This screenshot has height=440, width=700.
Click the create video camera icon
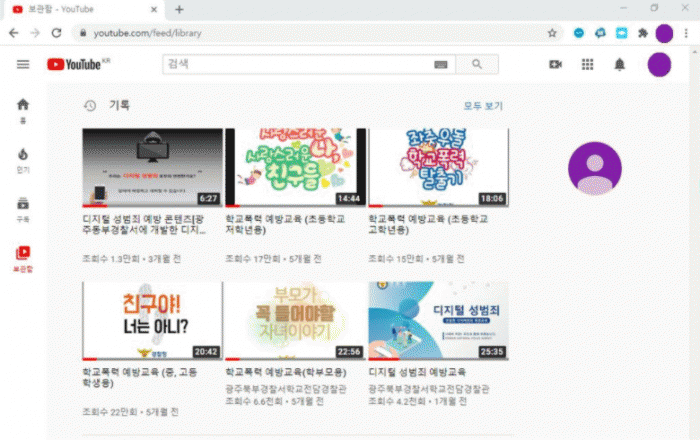pyautogui.click(x=555, y=64)
